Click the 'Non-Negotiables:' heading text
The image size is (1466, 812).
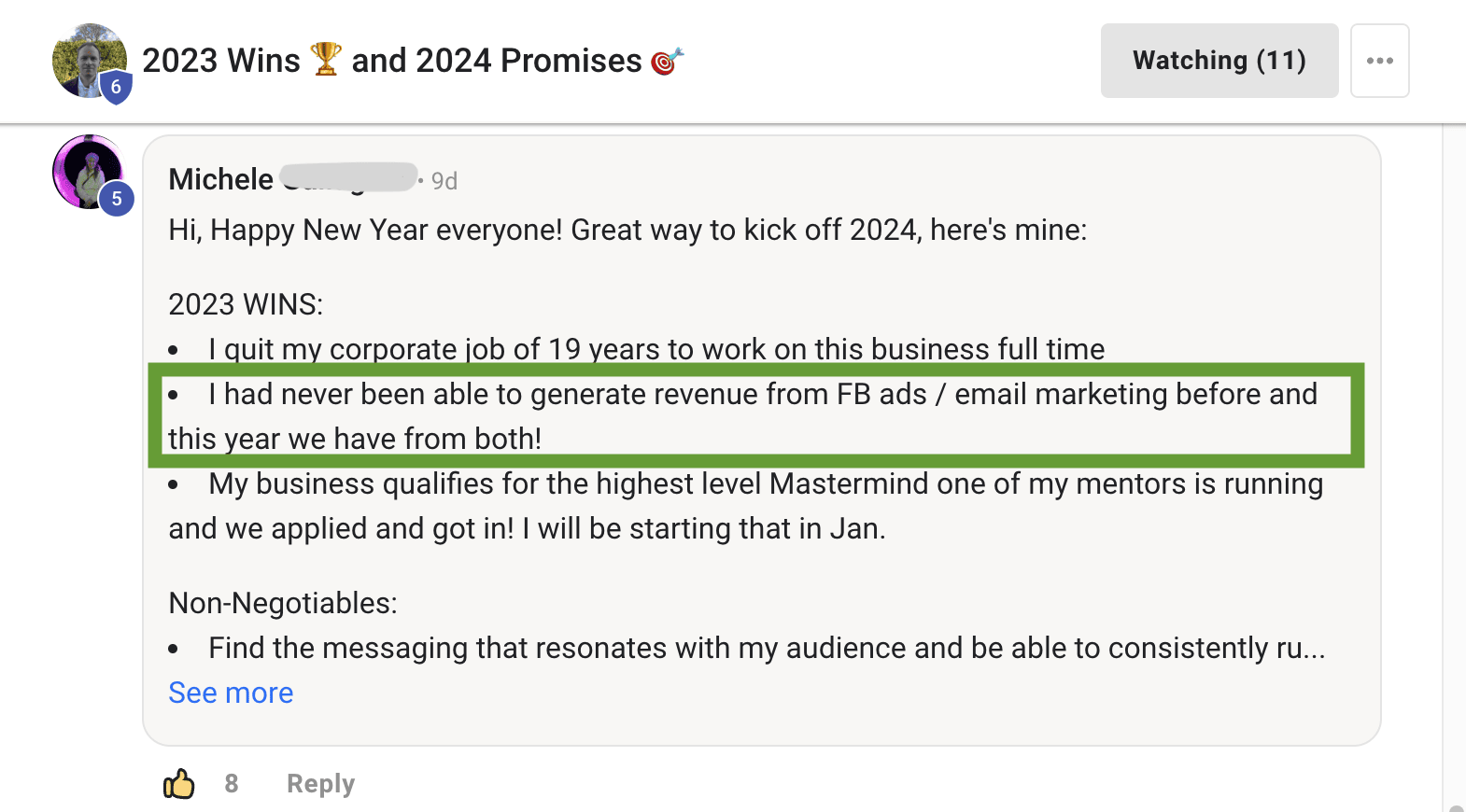click(283, 603)
